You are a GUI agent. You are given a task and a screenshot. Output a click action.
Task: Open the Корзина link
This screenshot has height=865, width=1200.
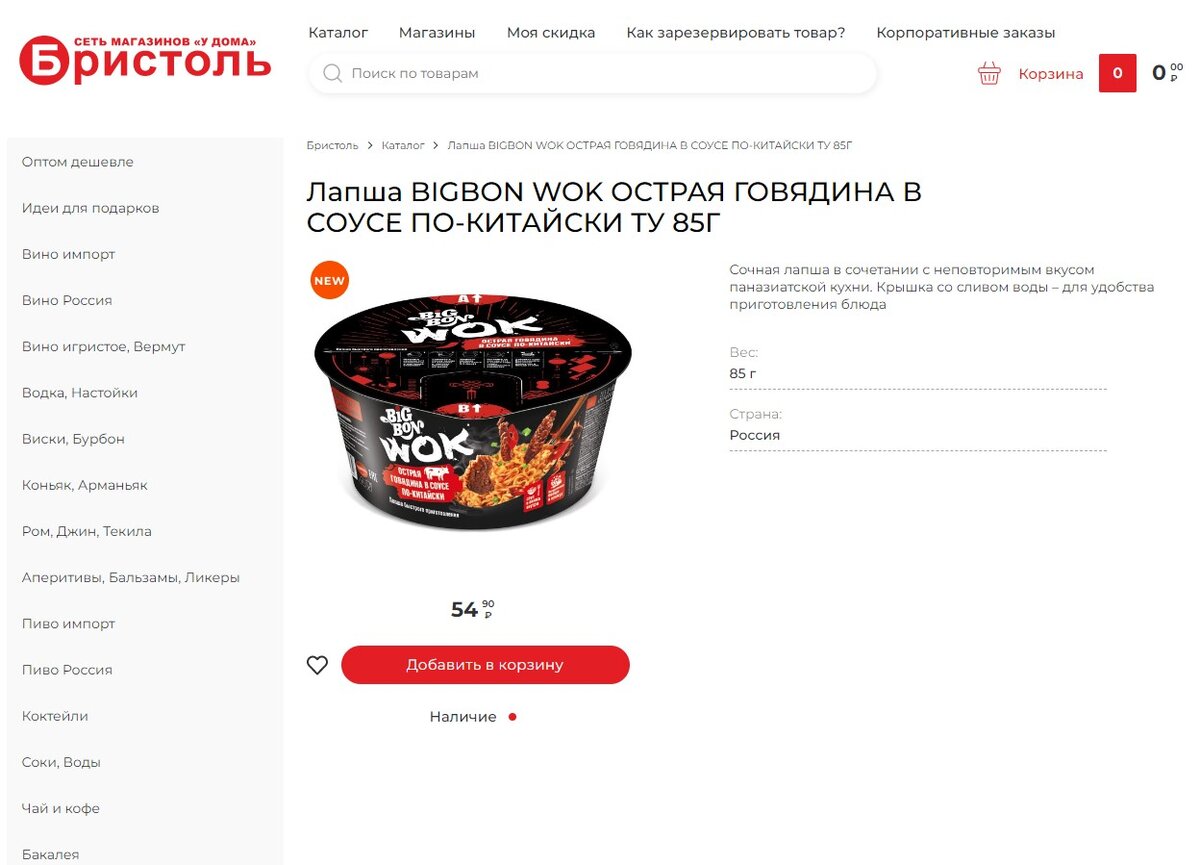(1051, 74)
